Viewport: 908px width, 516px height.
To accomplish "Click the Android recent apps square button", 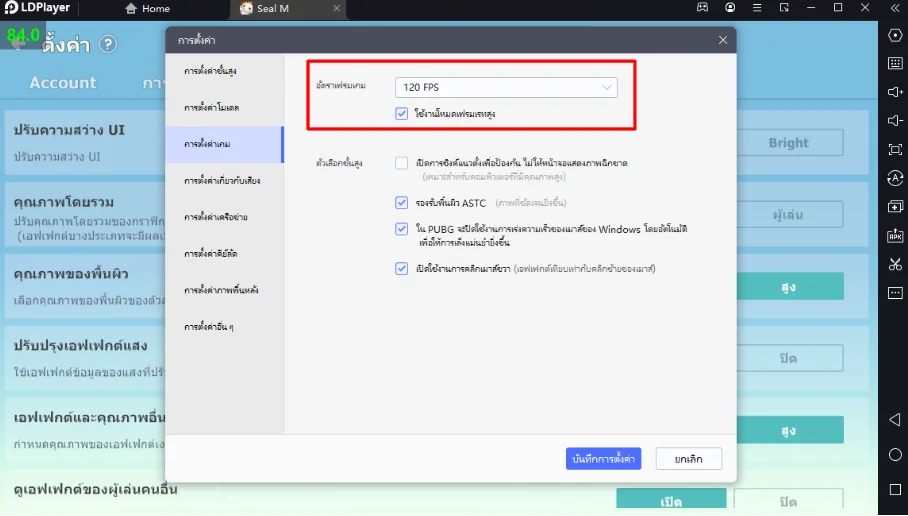I will pyautogui.click(x=895, y=490).
